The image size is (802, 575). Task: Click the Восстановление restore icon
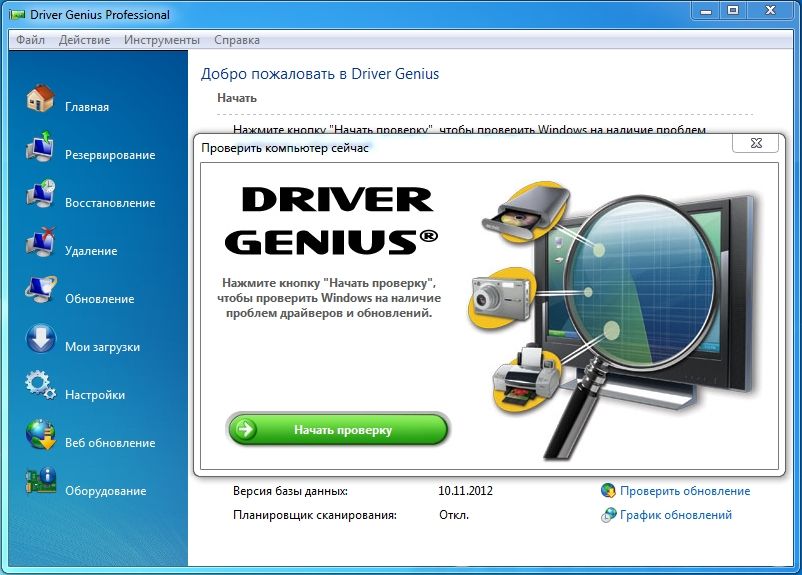(40, 194)
